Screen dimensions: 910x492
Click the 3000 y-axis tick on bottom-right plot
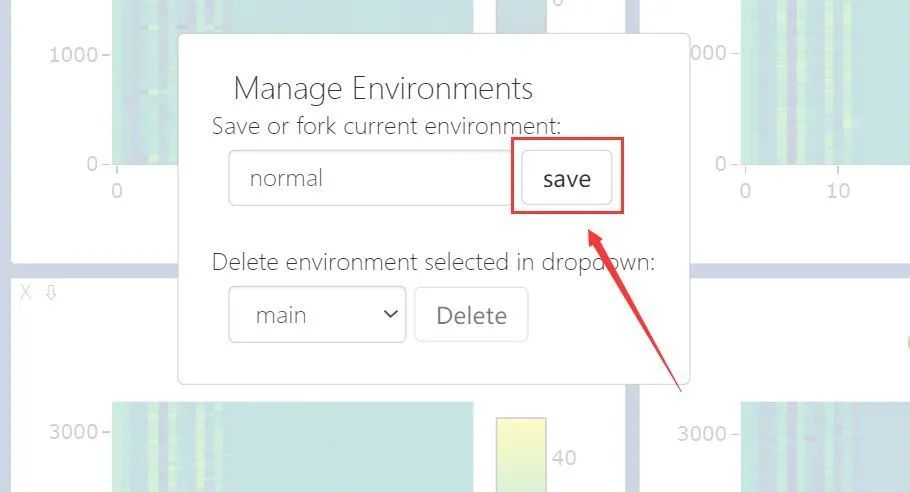[702, 433]
